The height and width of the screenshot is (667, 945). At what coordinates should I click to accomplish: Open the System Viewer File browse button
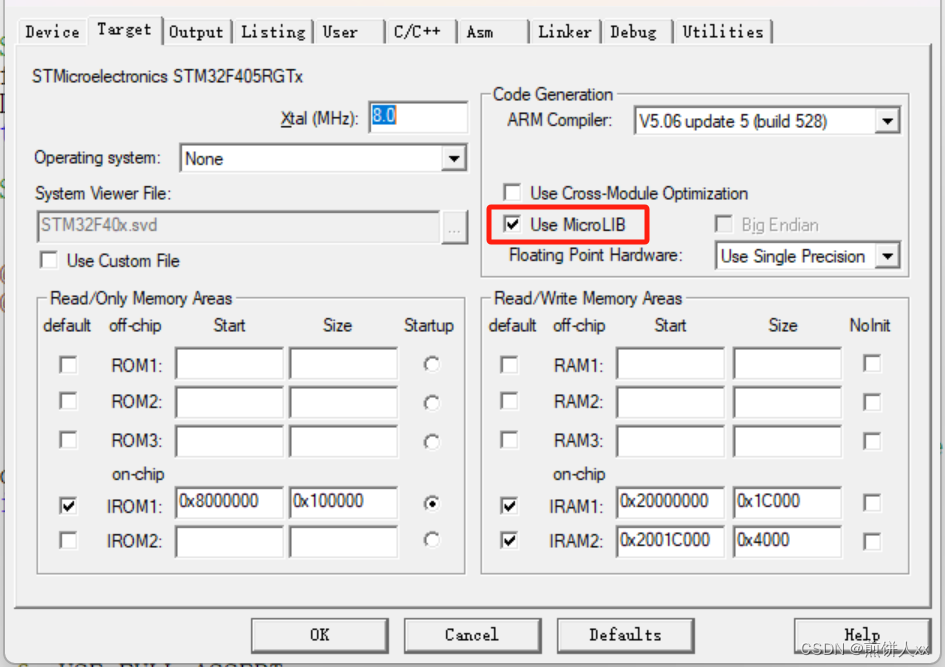[455, 228]
